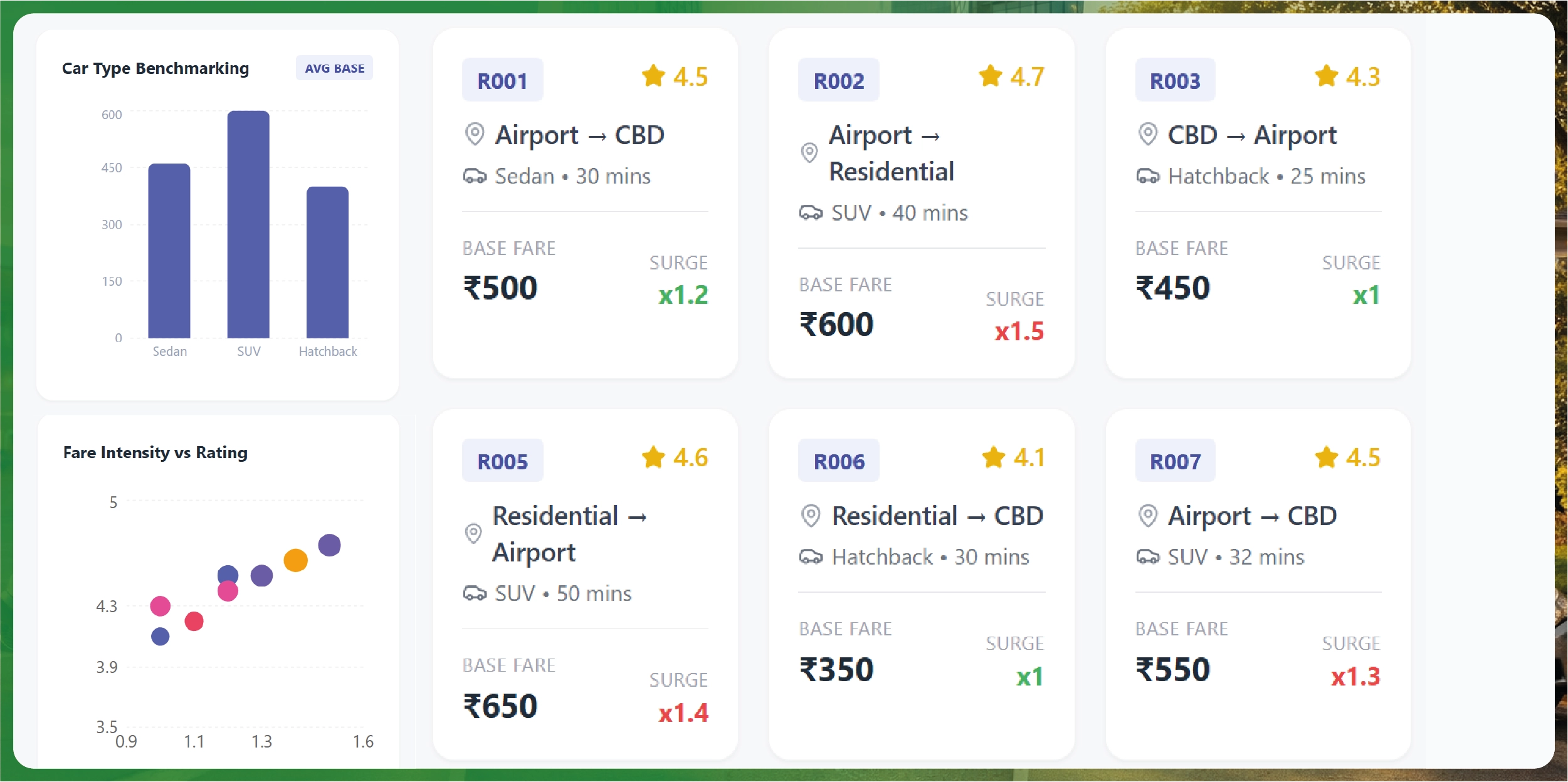Select the R001 ride badge
The height and width of the screenshot is (782, 1568).
[x=502, y=80]
